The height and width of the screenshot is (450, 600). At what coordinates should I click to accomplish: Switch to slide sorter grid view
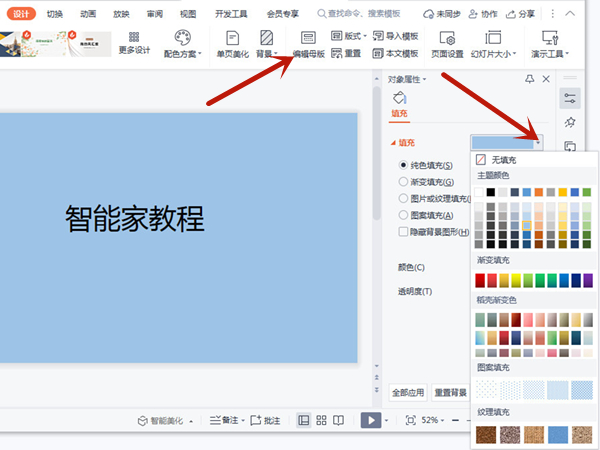point(321,420)
